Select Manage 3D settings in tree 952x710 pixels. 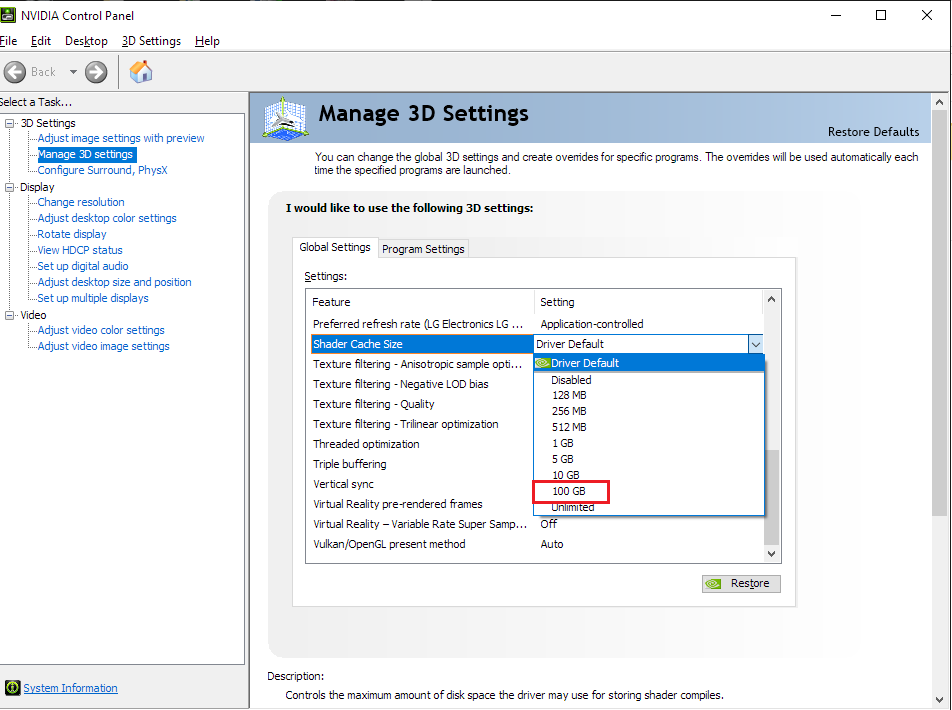pos(86,154)
